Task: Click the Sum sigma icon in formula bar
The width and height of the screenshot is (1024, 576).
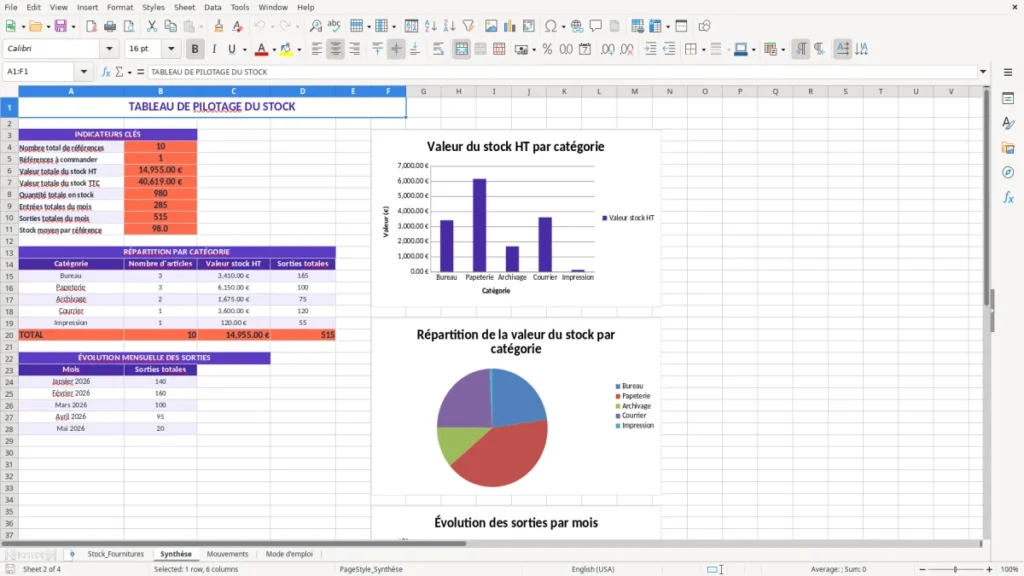Action: 119,72
